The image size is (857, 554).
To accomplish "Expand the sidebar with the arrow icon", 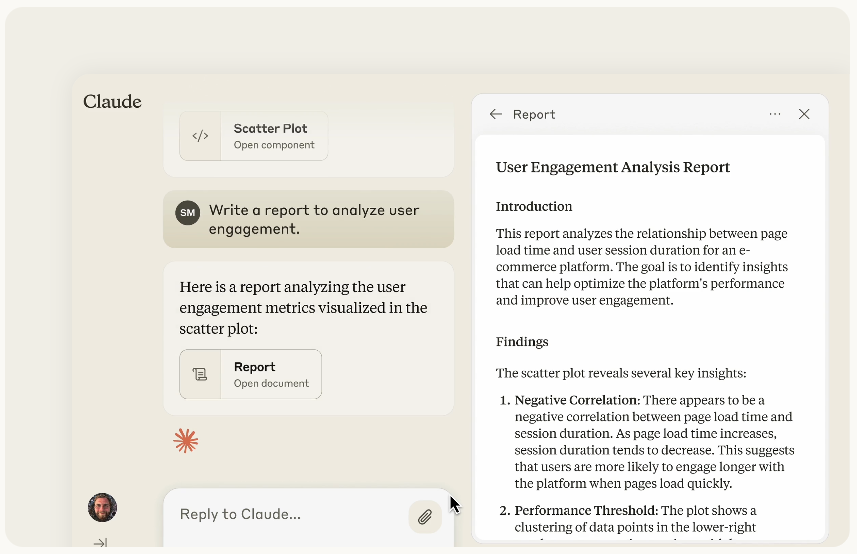I will [100, 543].
